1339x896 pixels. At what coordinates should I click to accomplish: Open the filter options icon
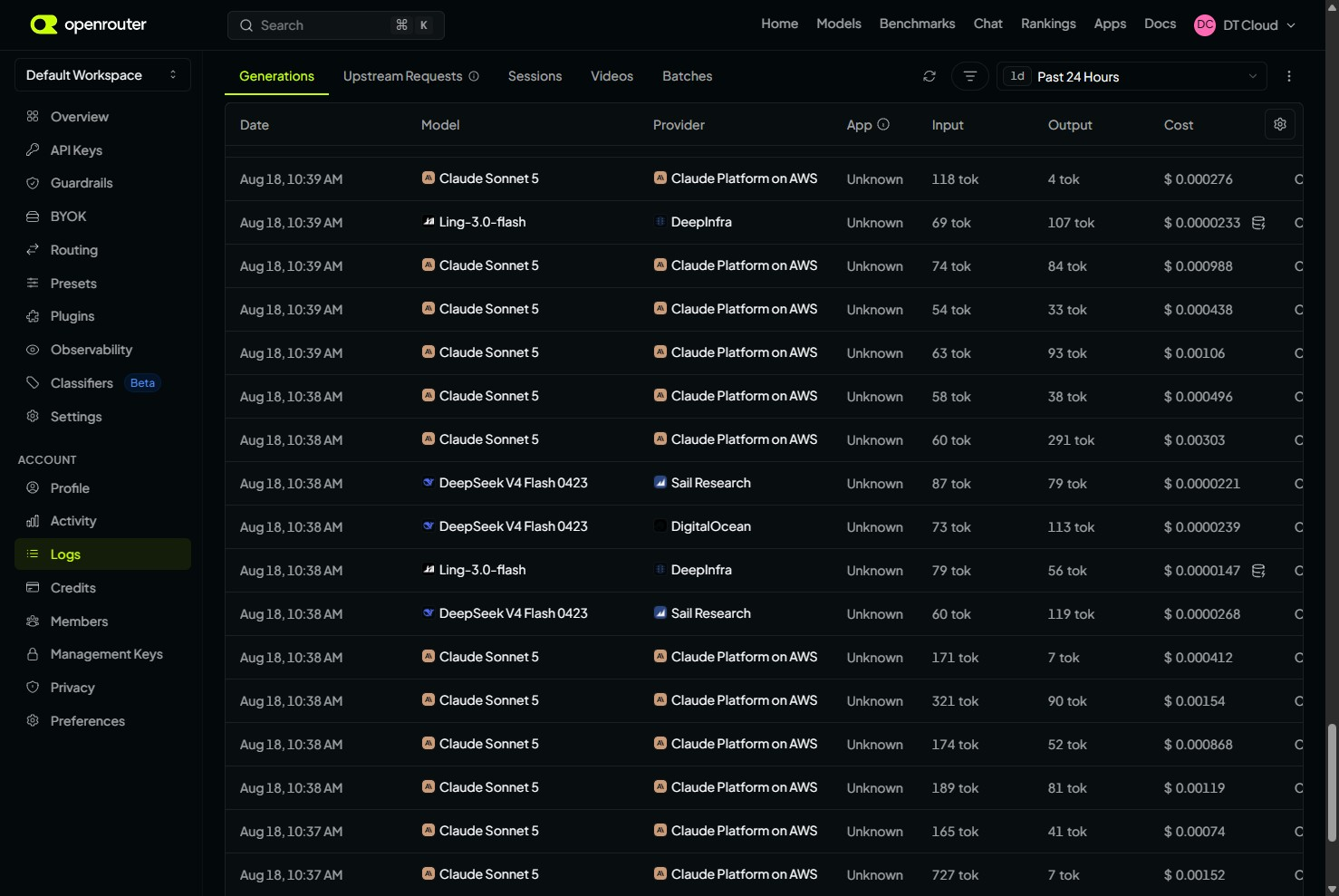click(970, 76)
